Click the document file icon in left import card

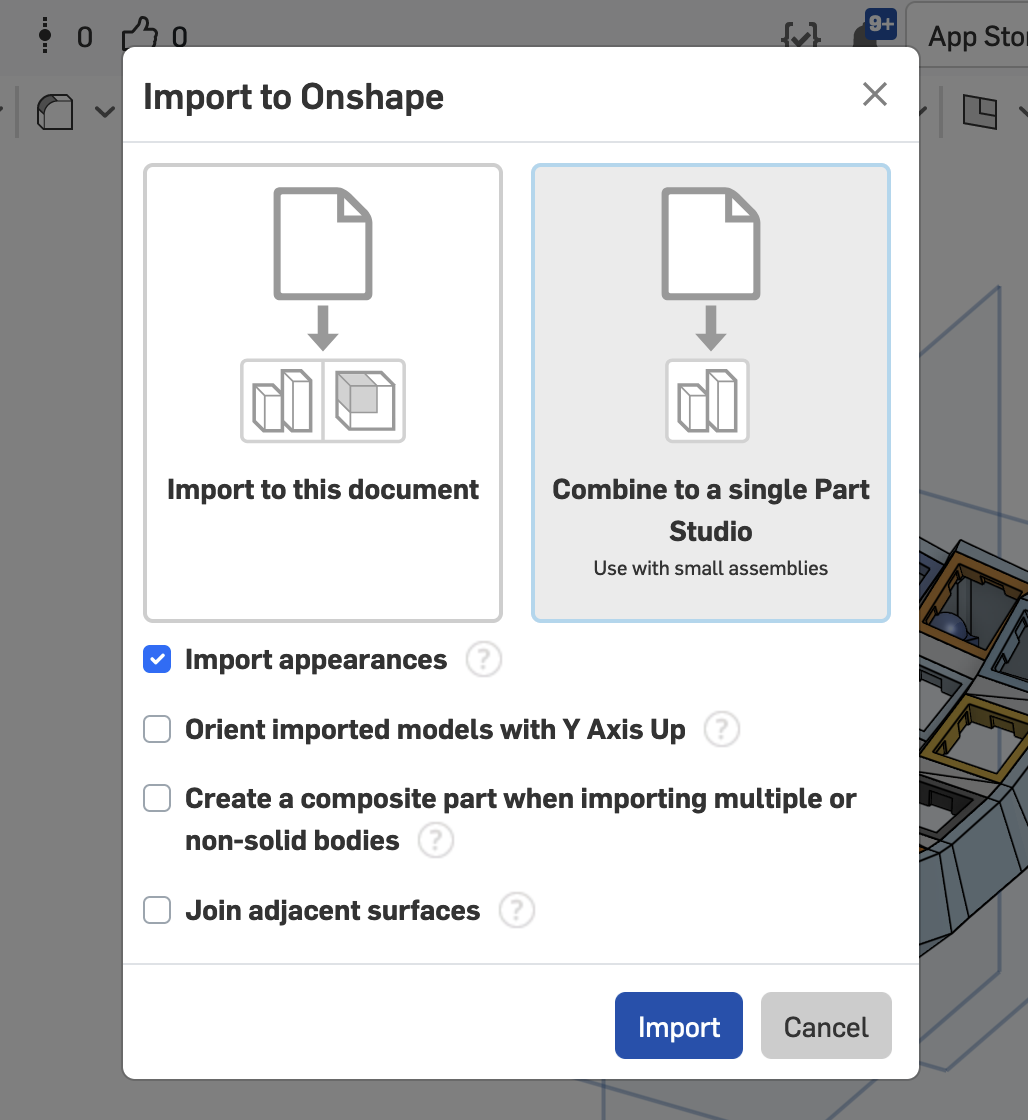pos(322,243)
